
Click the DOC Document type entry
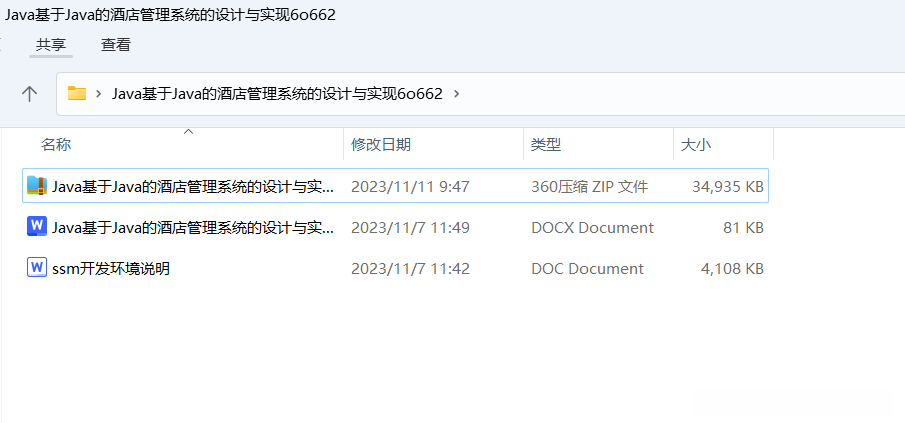tap(587, 268)
